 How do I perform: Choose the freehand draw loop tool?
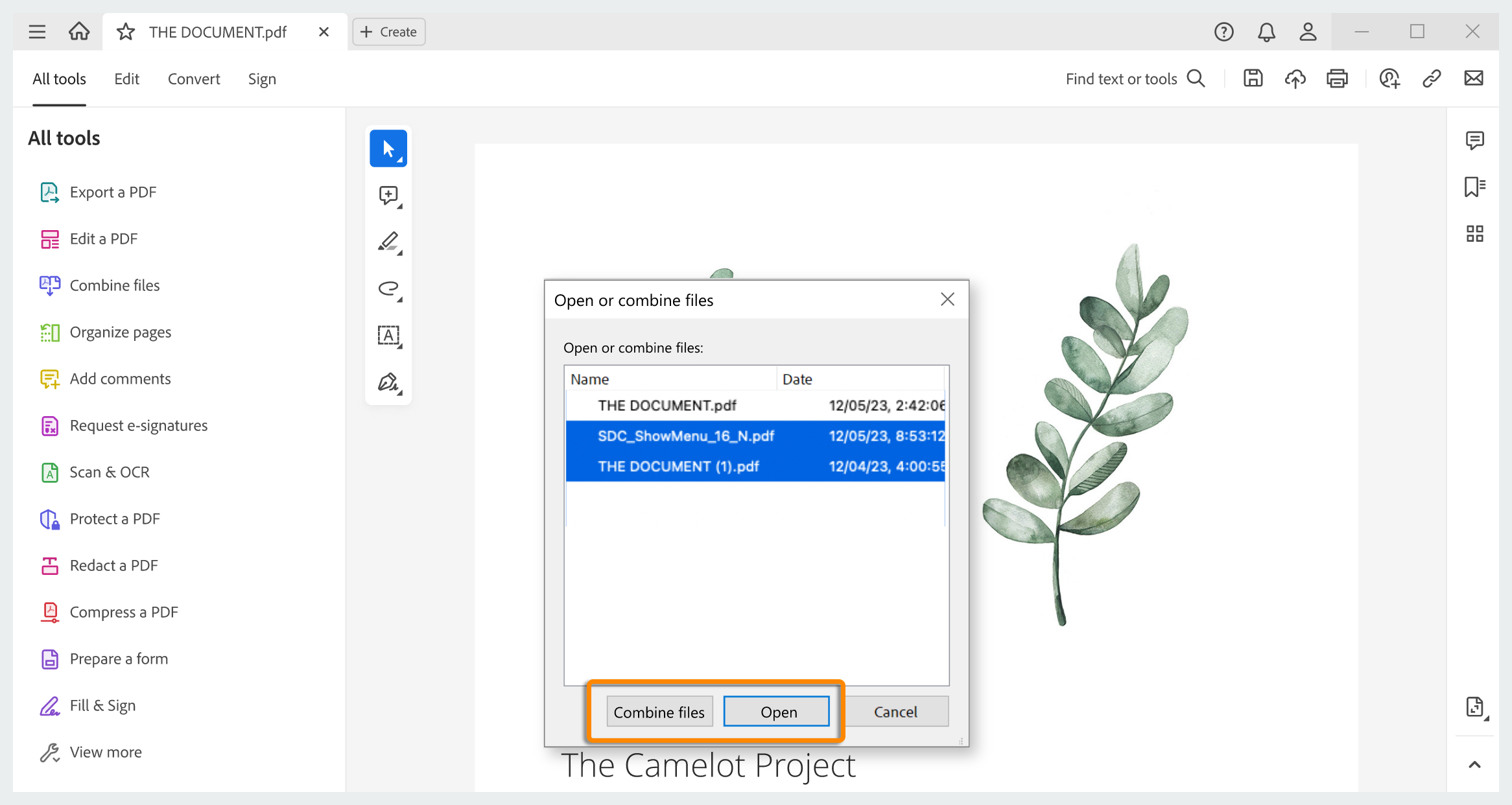click(x=388, y=288)
